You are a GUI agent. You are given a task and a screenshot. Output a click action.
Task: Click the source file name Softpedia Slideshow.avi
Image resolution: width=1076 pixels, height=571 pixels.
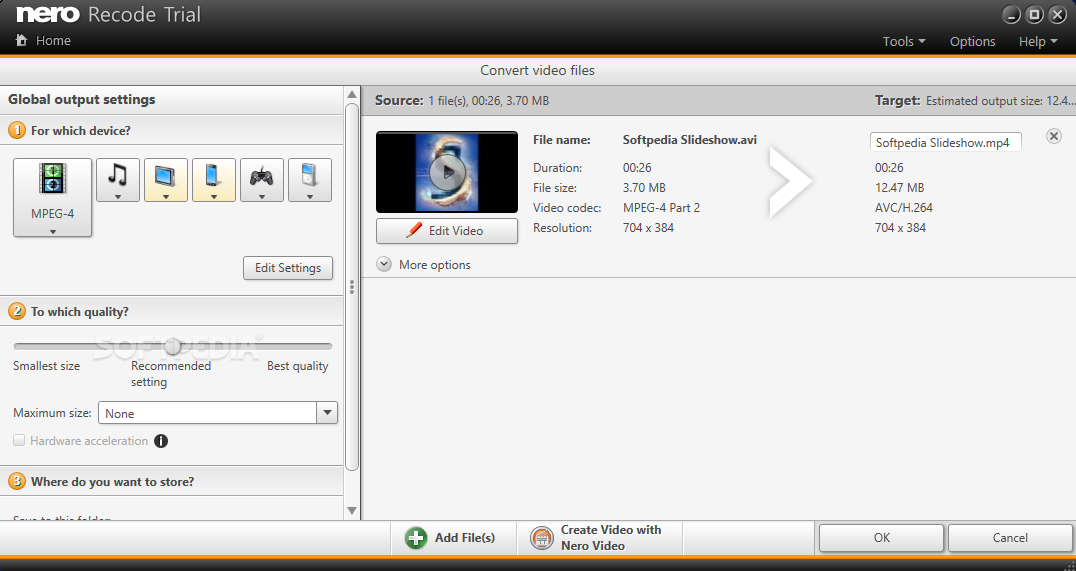pos(690,139)
